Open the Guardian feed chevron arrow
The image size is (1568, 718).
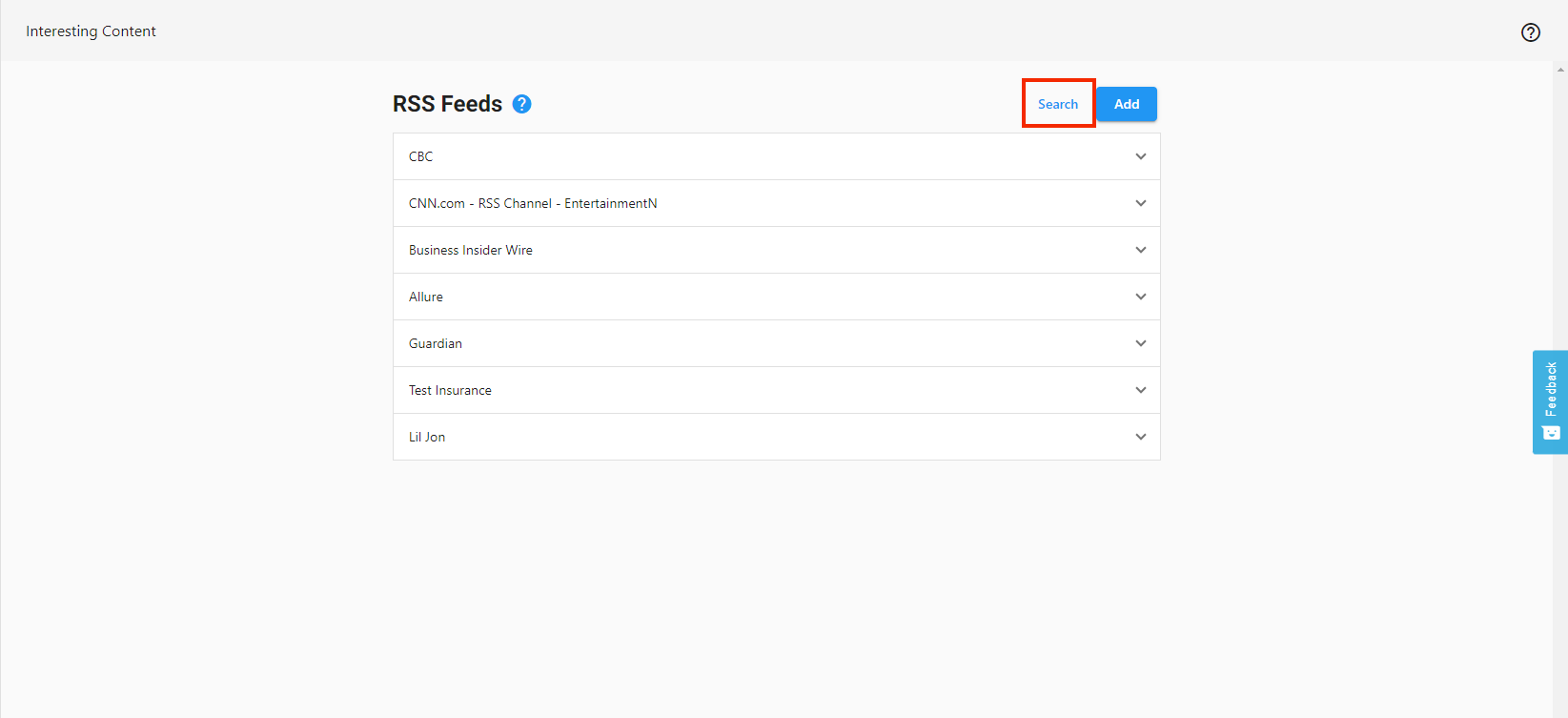1140,343
